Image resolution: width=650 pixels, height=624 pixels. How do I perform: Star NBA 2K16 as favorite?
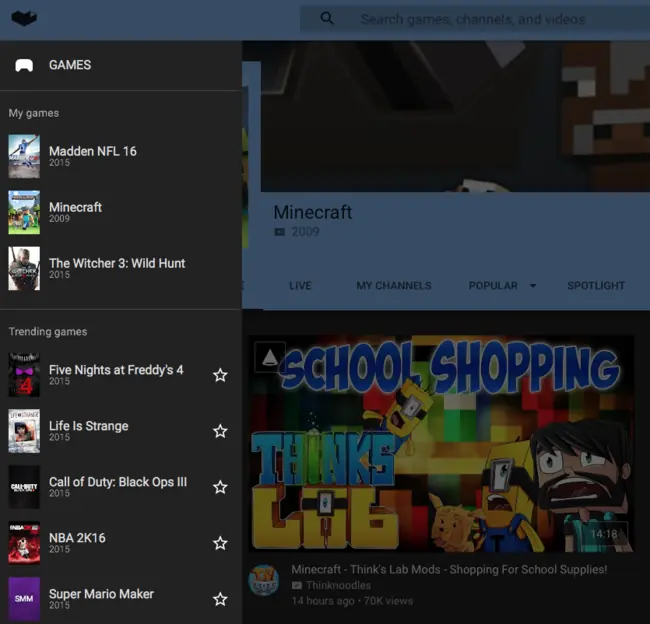tap(220, 543)
